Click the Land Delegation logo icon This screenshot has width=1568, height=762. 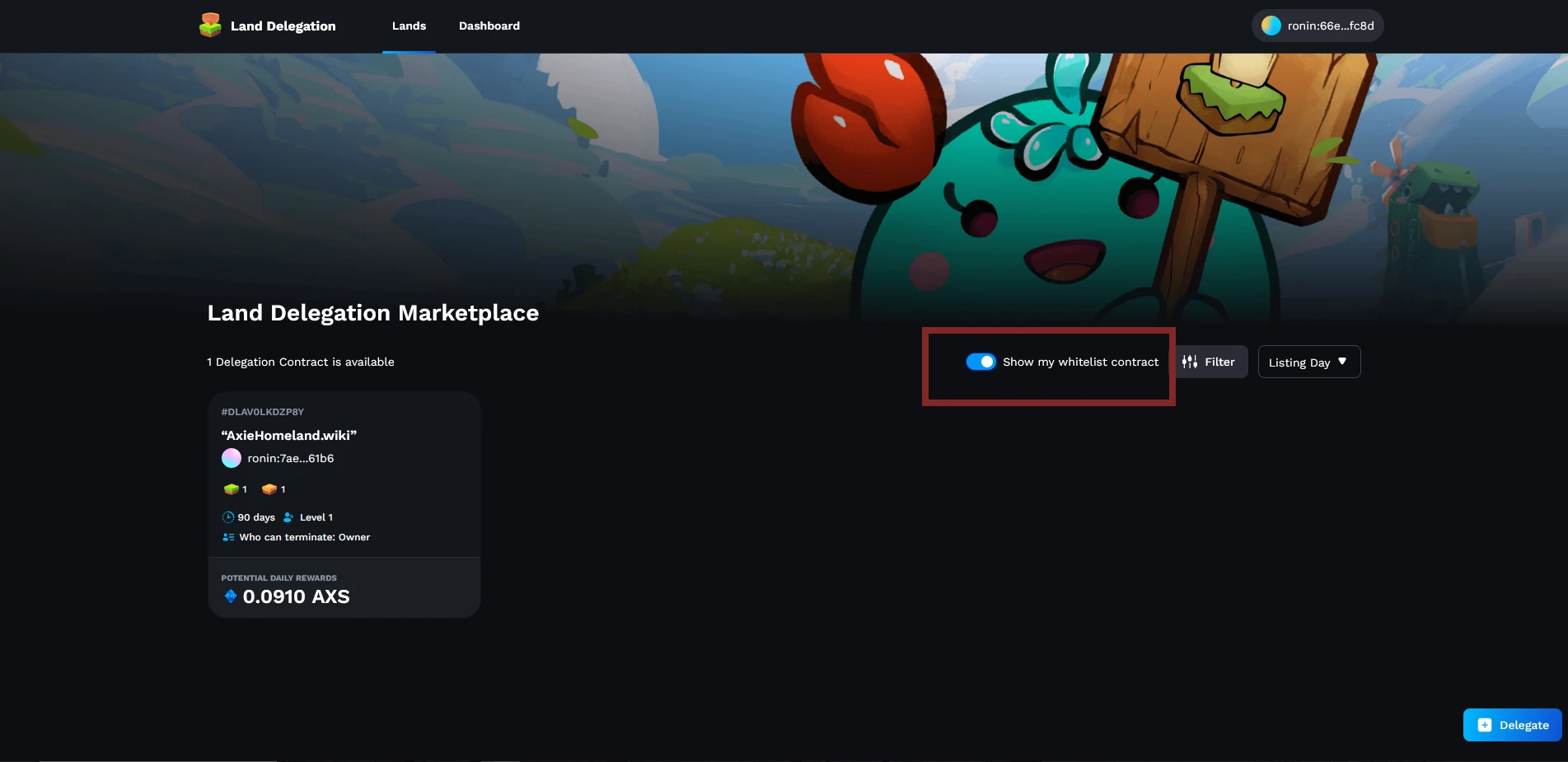coord(210,26)
